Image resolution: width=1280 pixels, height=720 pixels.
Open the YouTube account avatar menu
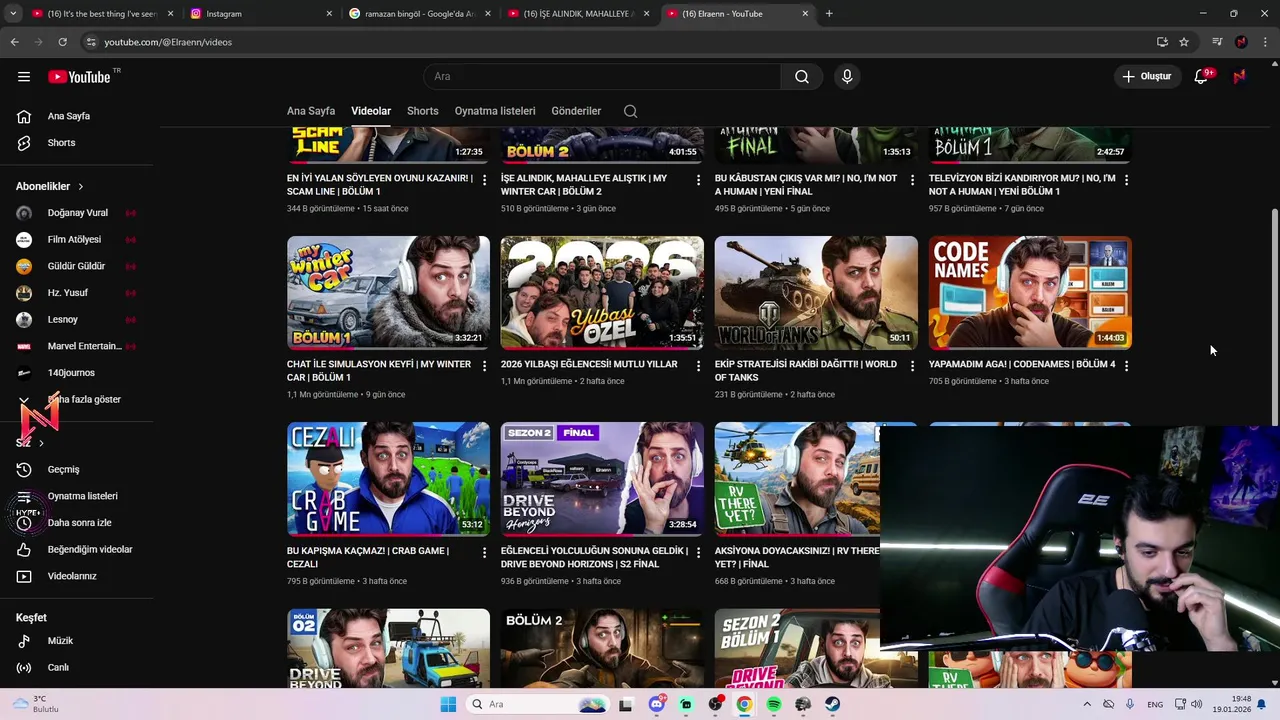point(1240,77)
